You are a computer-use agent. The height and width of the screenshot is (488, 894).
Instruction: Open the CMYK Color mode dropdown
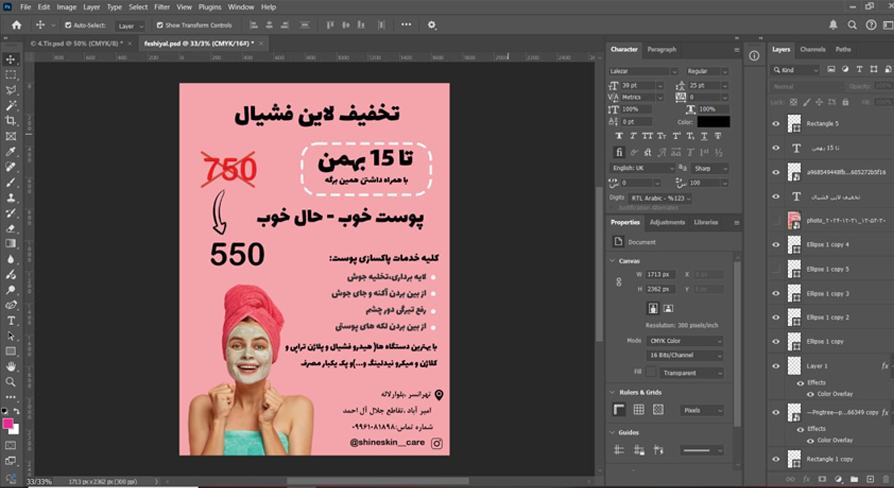coord(685,341)
